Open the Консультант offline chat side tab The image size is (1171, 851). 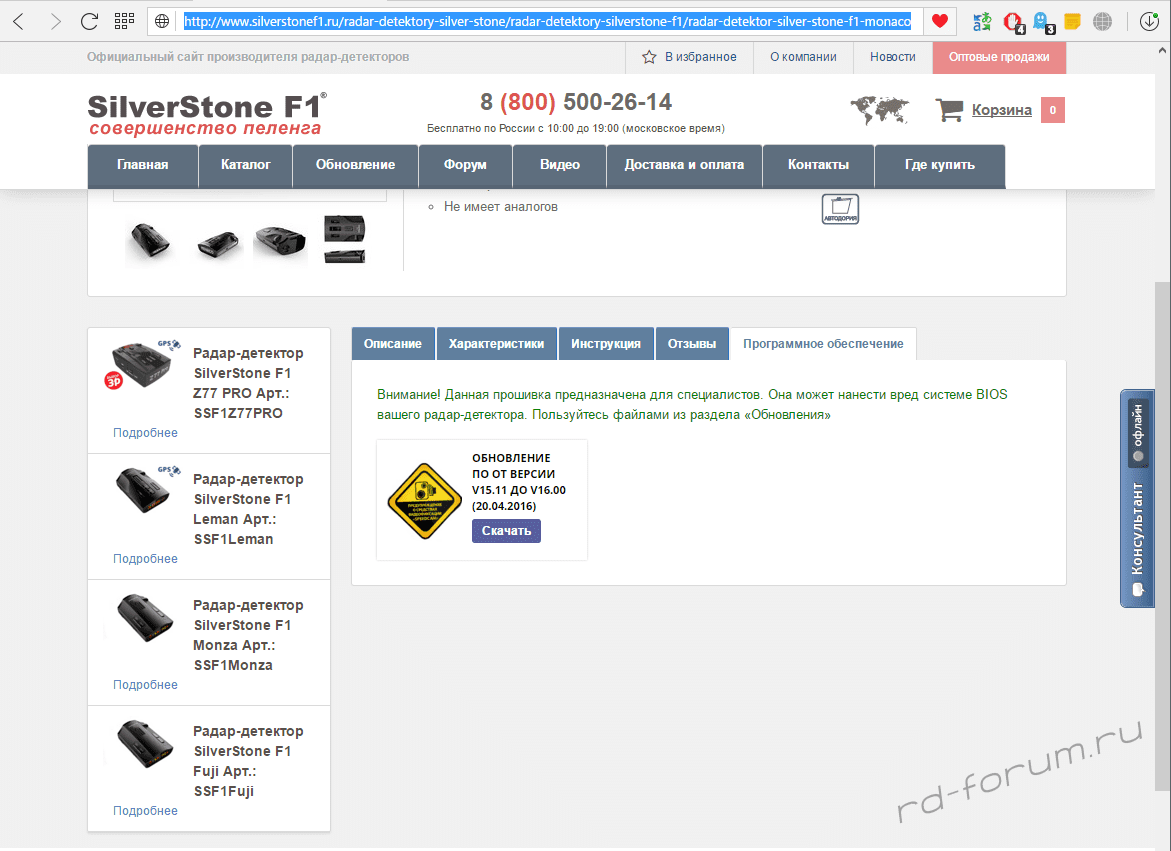(1136, 498)
